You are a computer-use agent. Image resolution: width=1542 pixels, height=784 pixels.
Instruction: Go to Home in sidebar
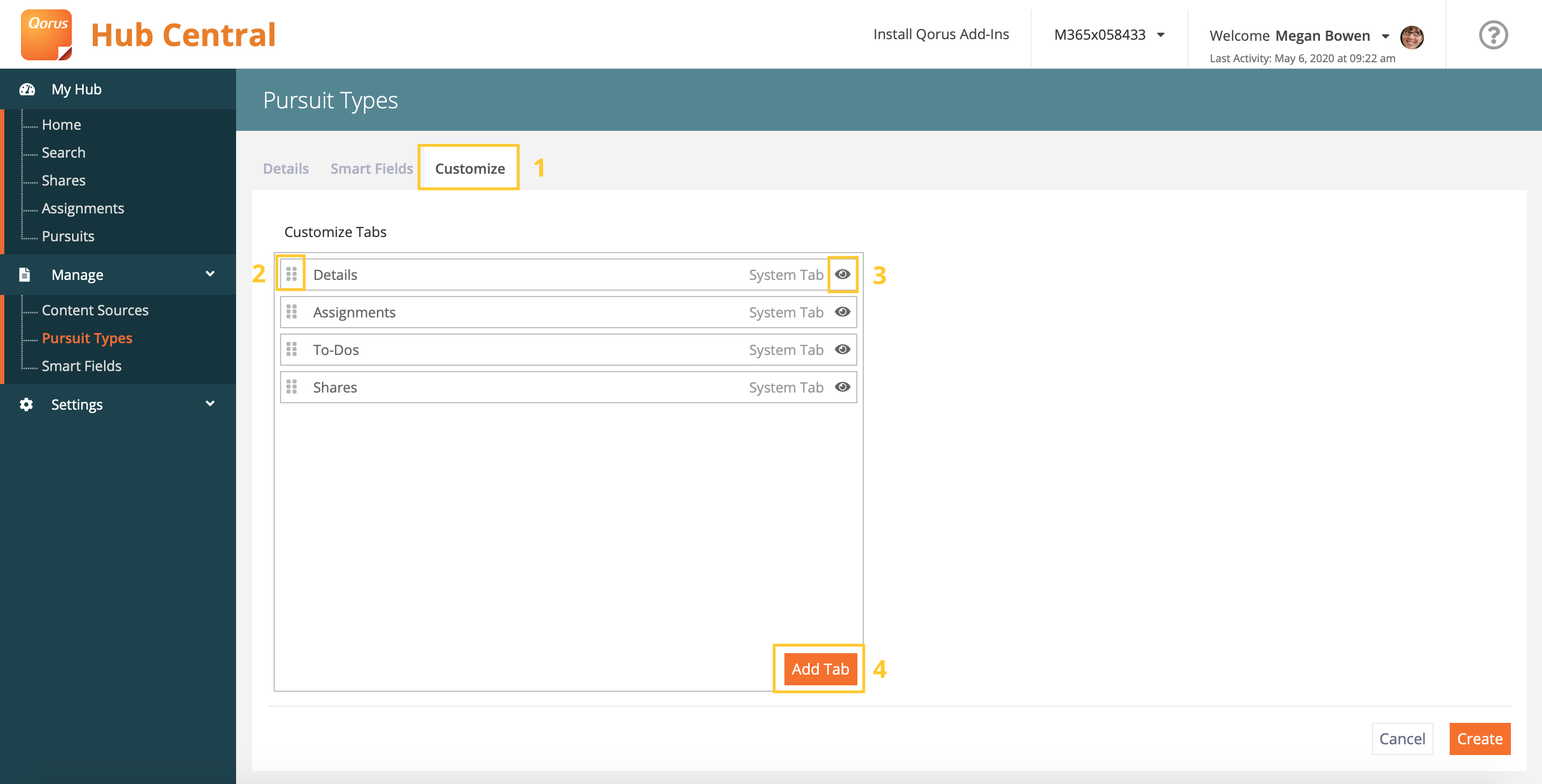(61, 124)
